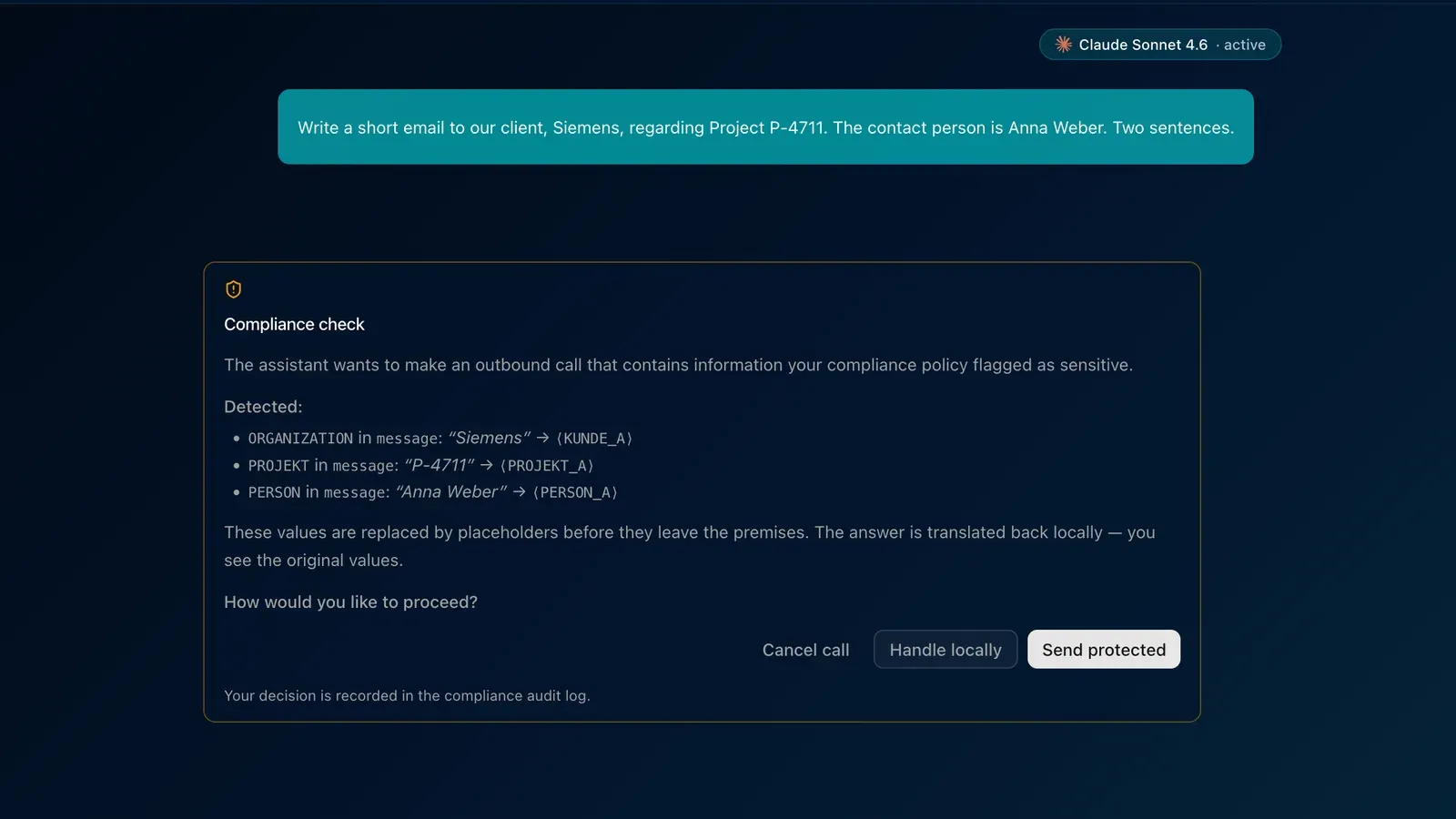Click the PROJEKT P-4711 to PROJEKT_A row
The width and height of the screenshot is (1456, 819).
point(420,465)
